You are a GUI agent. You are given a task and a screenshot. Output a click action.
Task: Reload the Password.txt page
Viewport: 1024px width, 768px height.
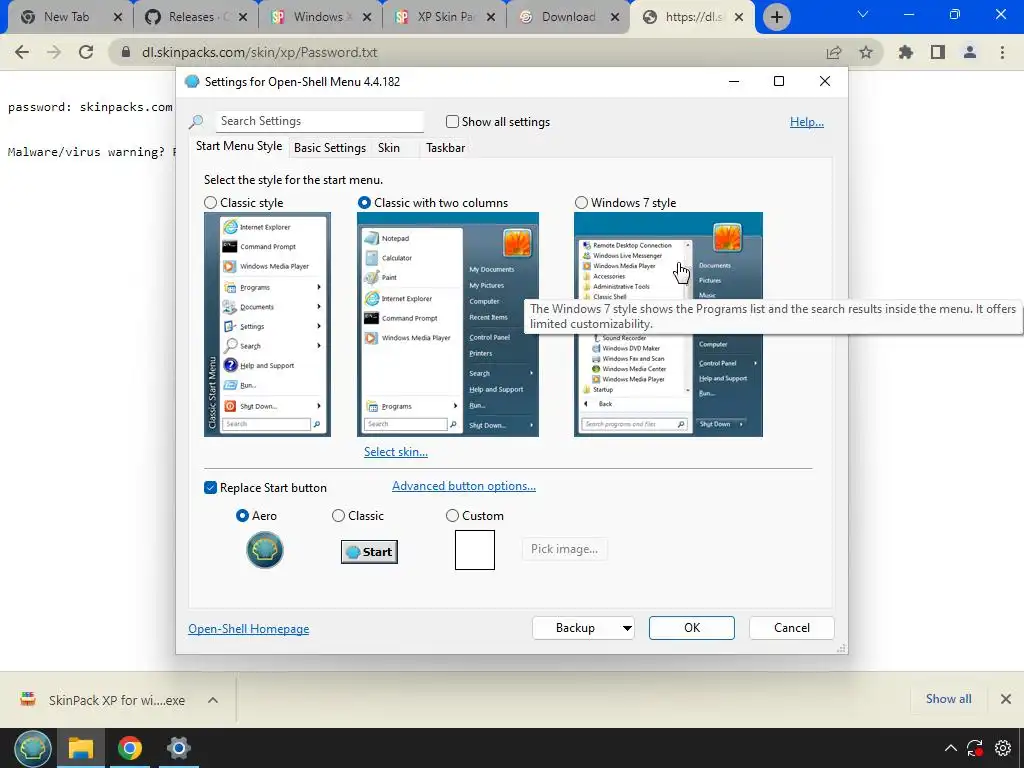86,52
